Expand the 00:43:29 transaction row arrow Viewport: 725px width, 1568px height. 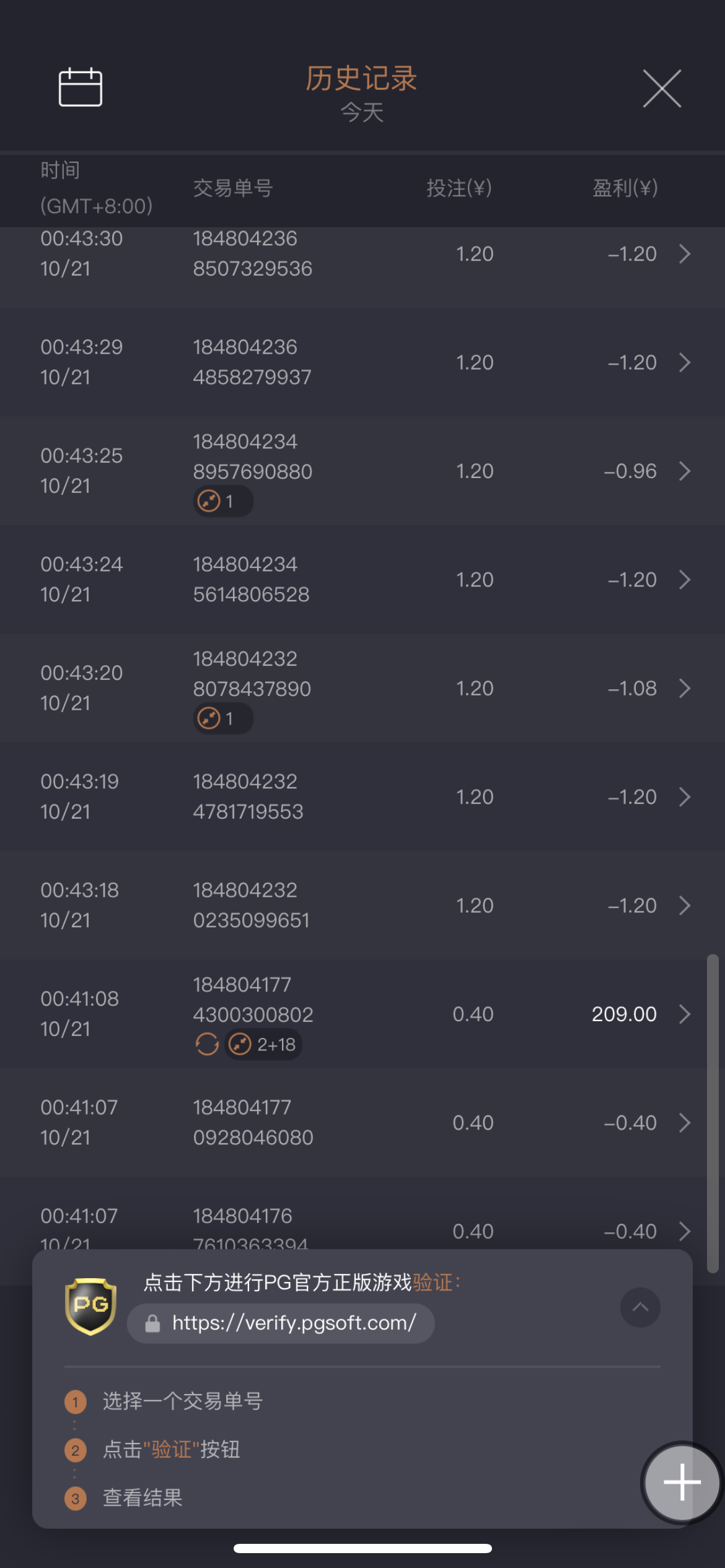684,362
